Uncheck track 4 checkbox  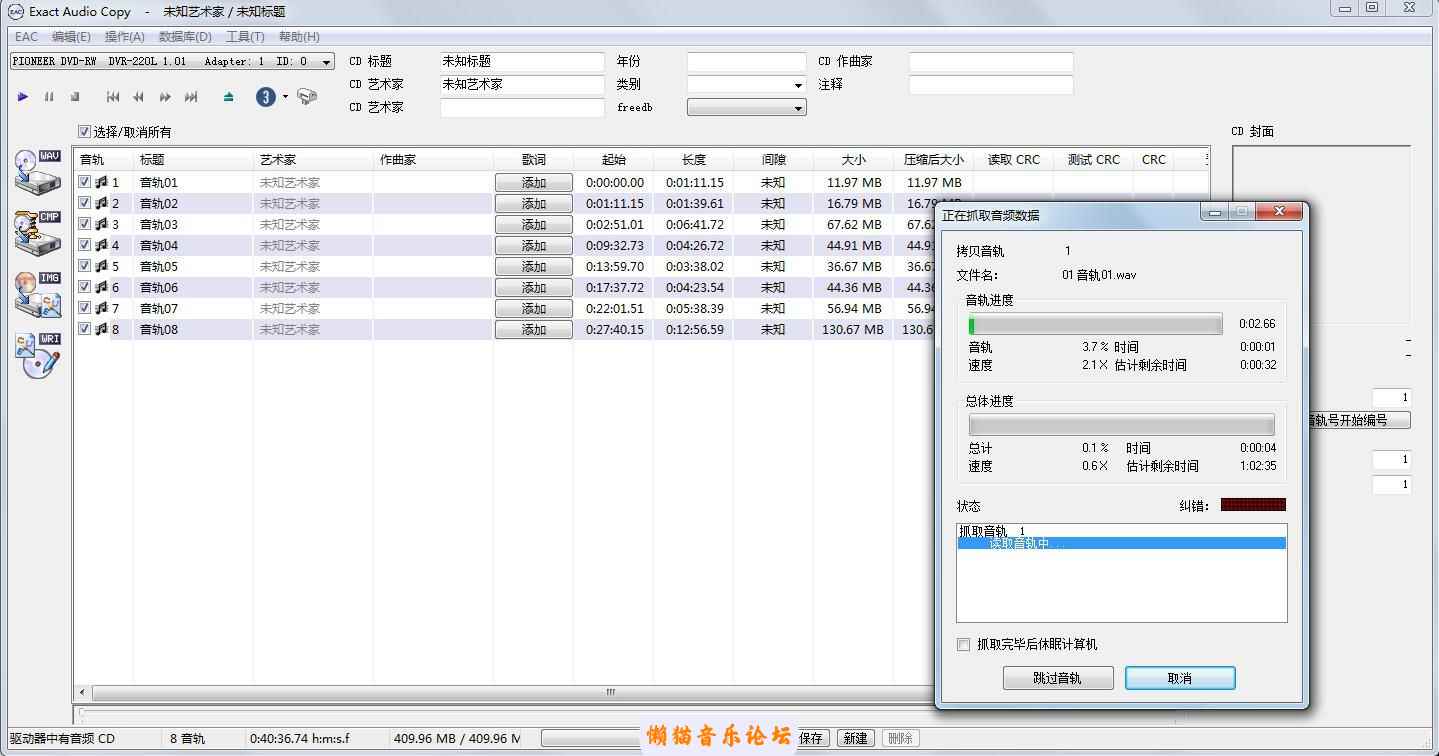pyautogui.click(x=85, y=245)
